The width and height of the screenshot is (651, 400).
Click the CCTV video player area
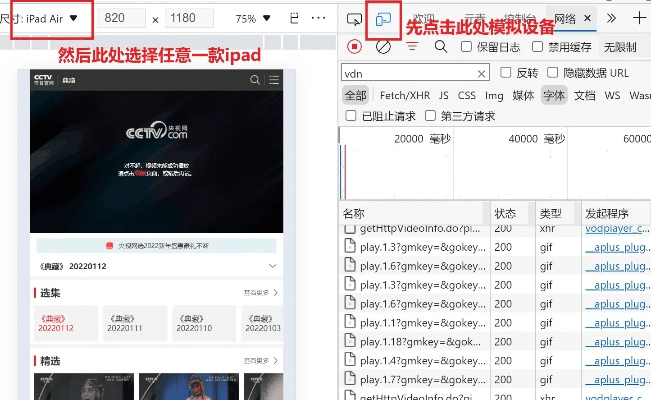tap(157, 162)
